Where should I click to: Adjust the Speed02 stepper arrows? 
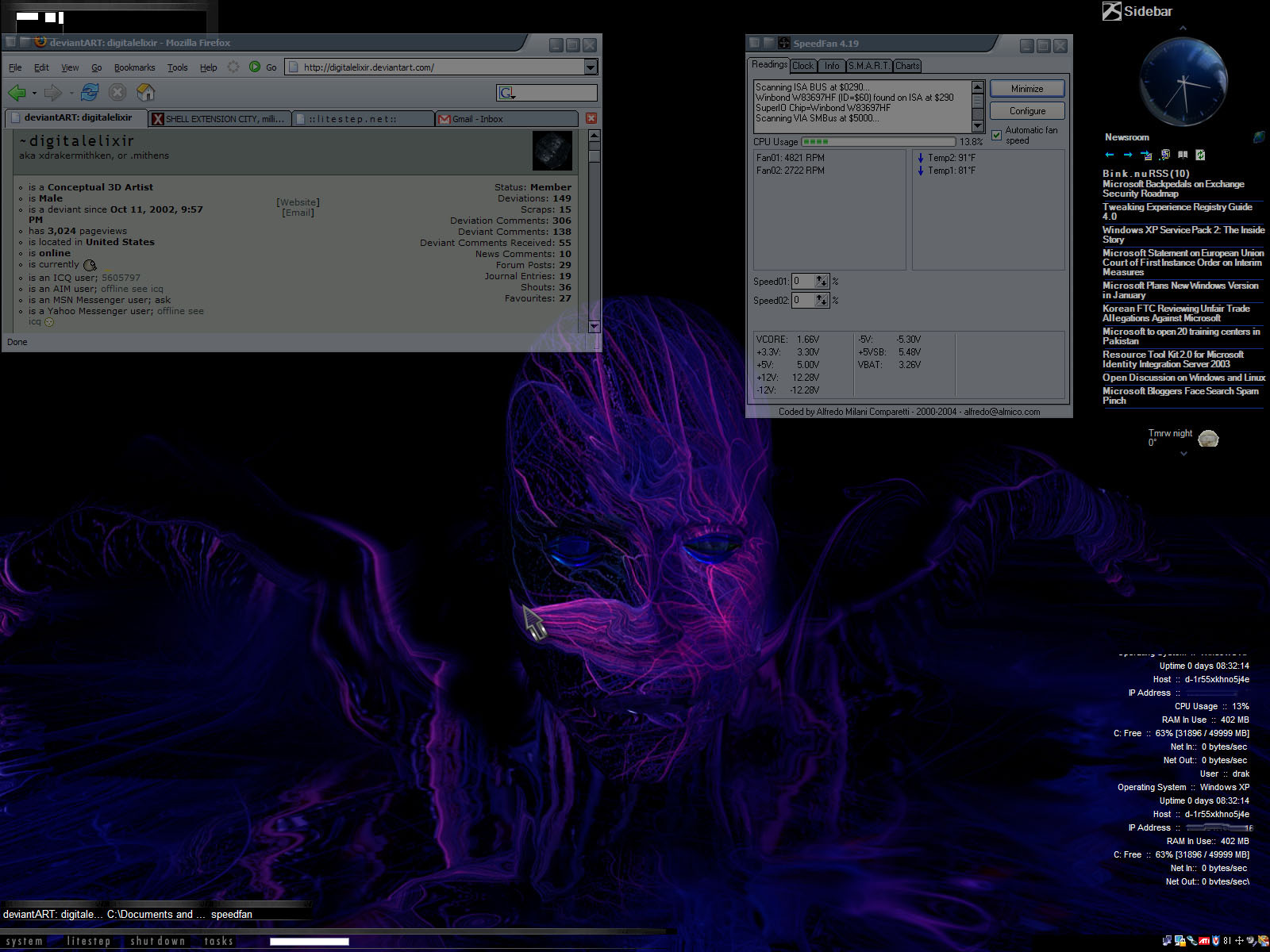click(822, 300)
